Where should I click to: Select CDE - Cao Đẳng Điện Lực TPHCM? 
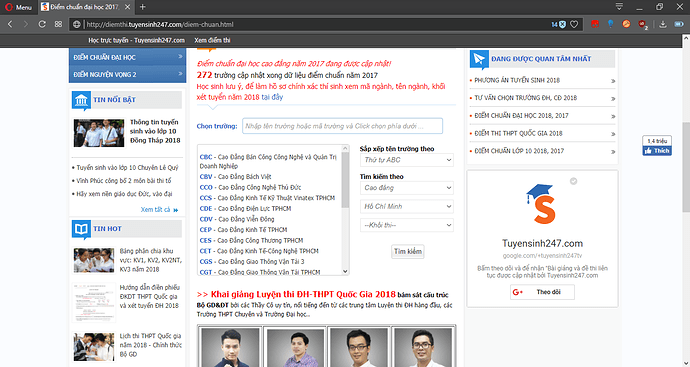245,208
